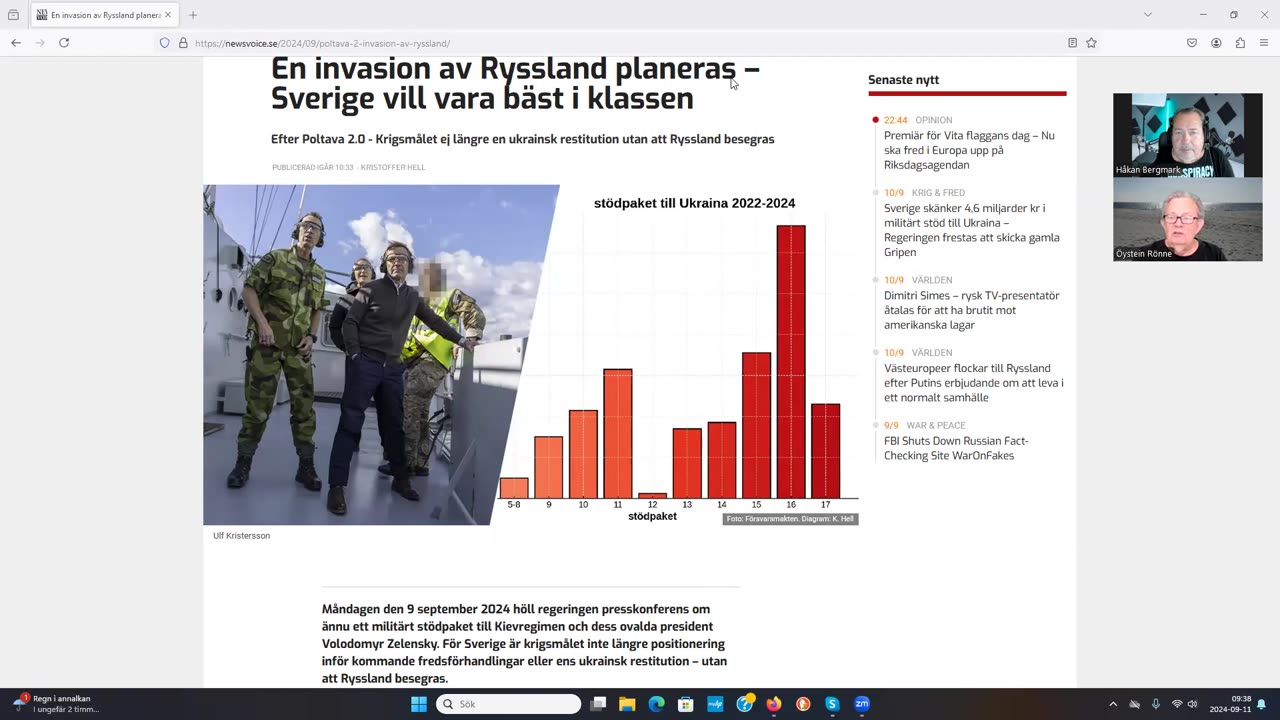This screenshot has height=720, width=1280.
Task: Bookmark this page with the star
Action: 1091,43
